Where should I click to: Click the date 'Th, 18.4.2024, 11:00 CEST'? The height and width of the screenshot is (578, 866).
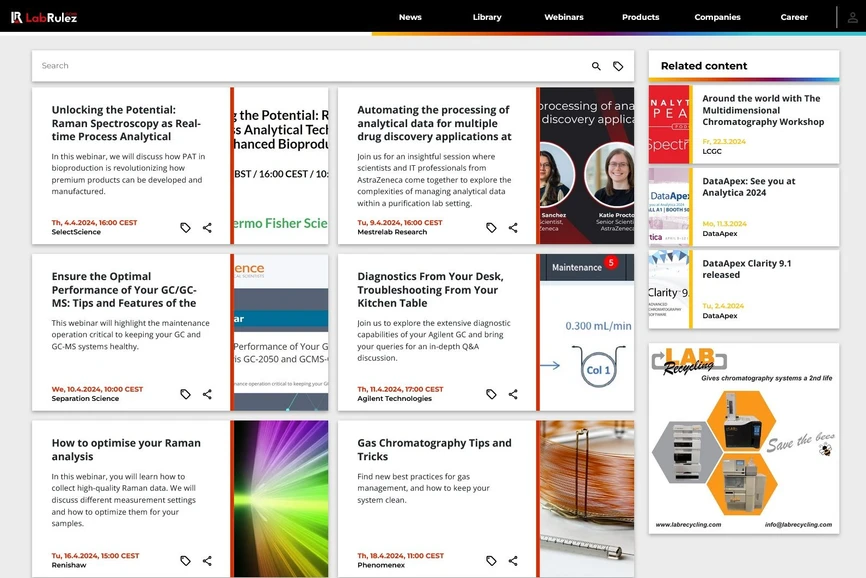[x=400, y=556]
